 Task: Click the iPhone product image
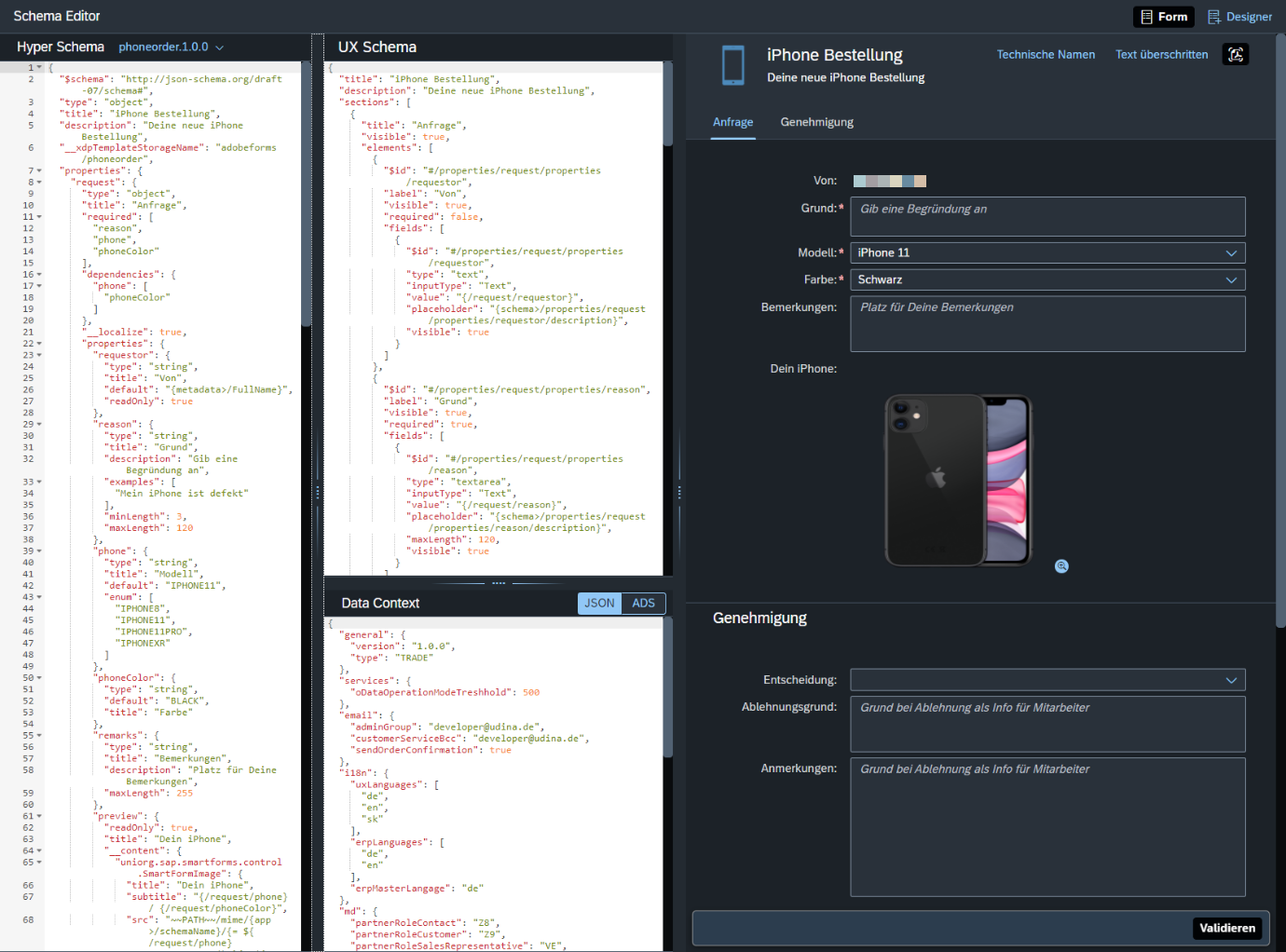(x=958, y=480)
